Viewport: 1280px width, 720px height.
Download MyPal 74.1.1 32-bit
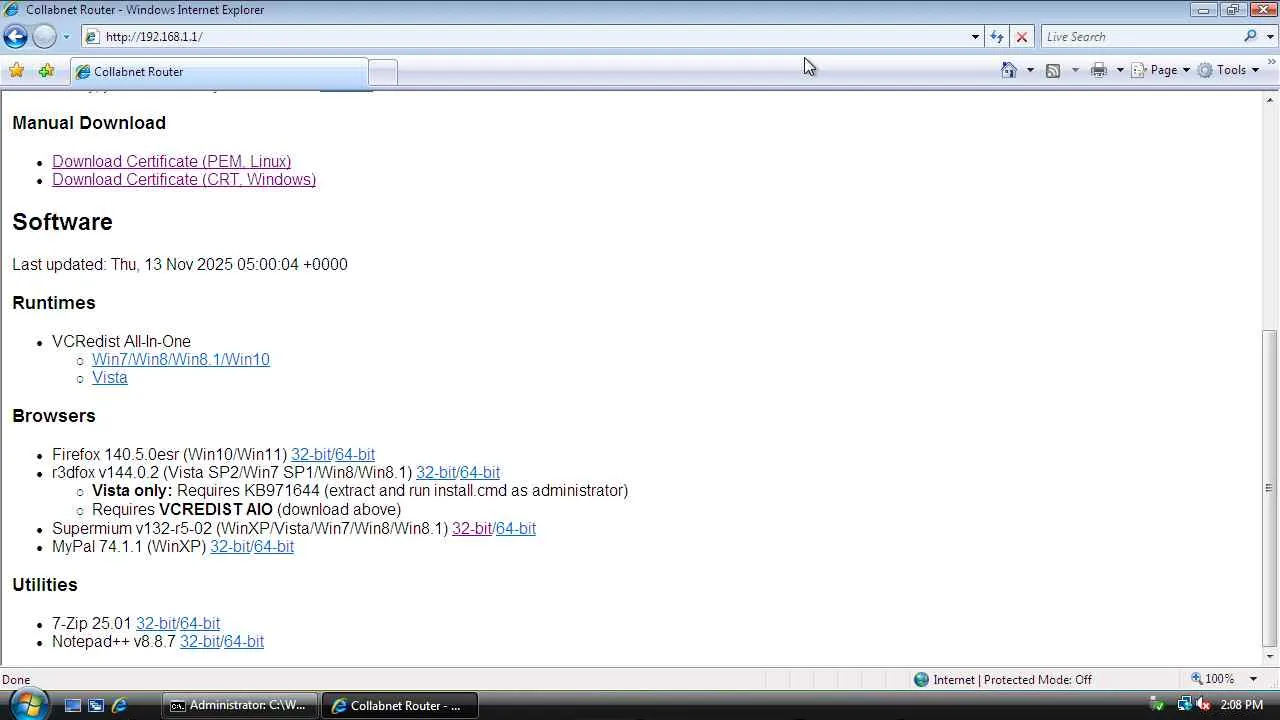pyautogui.click(x=230, y=547)
